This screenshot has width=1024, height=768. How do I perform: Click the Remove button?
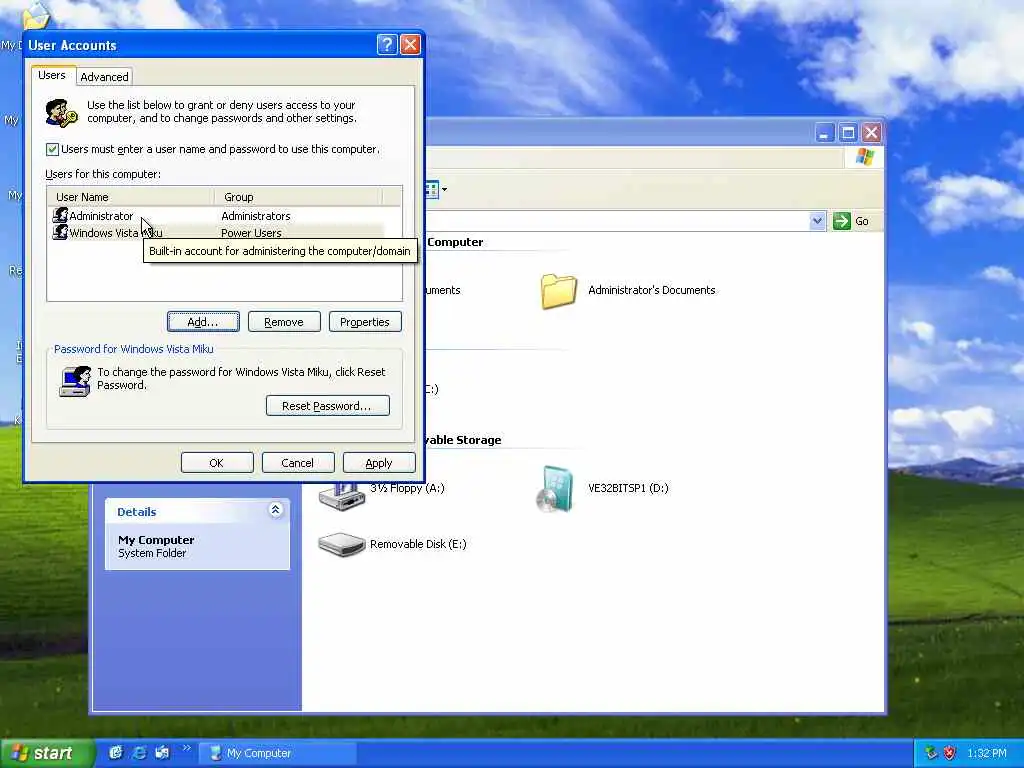tap(284, 322)
